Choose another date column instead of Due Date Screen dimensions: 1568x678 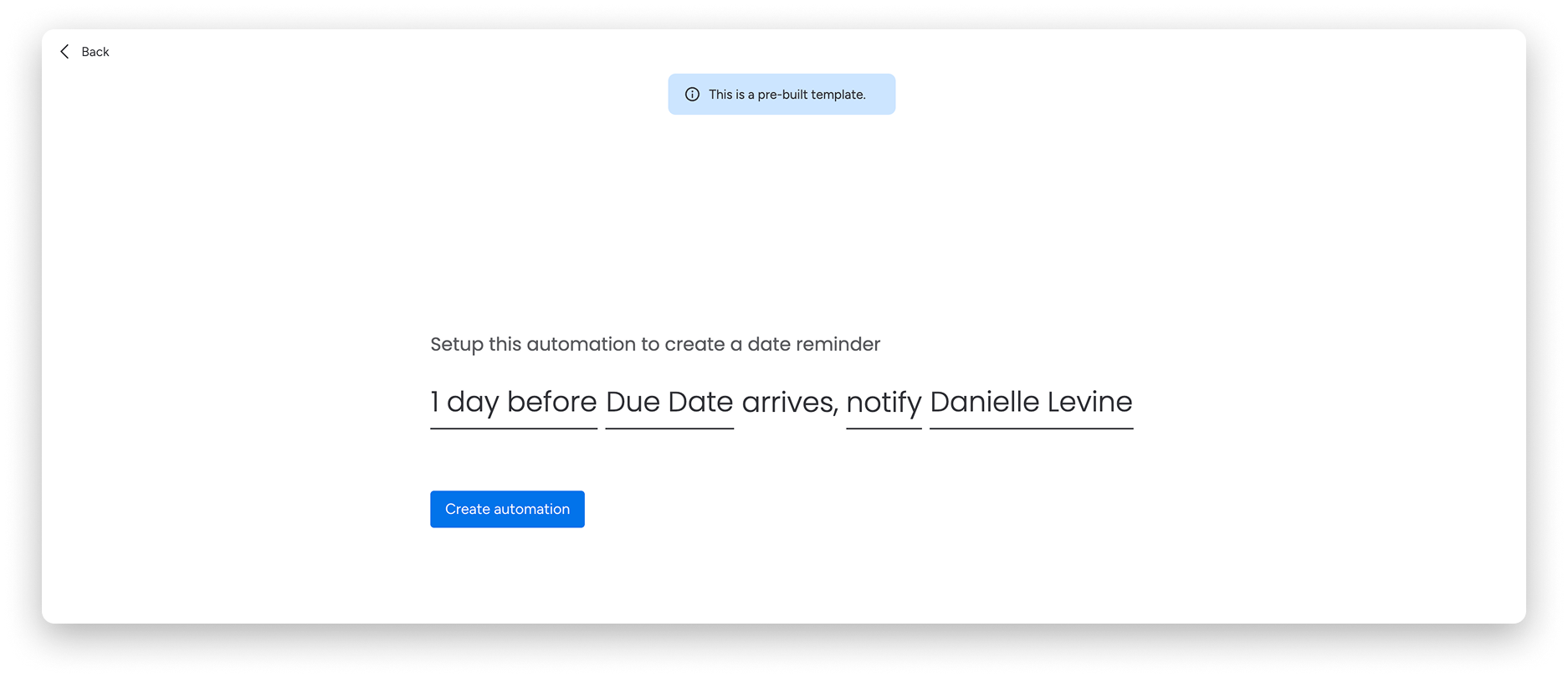coord(669,402)
